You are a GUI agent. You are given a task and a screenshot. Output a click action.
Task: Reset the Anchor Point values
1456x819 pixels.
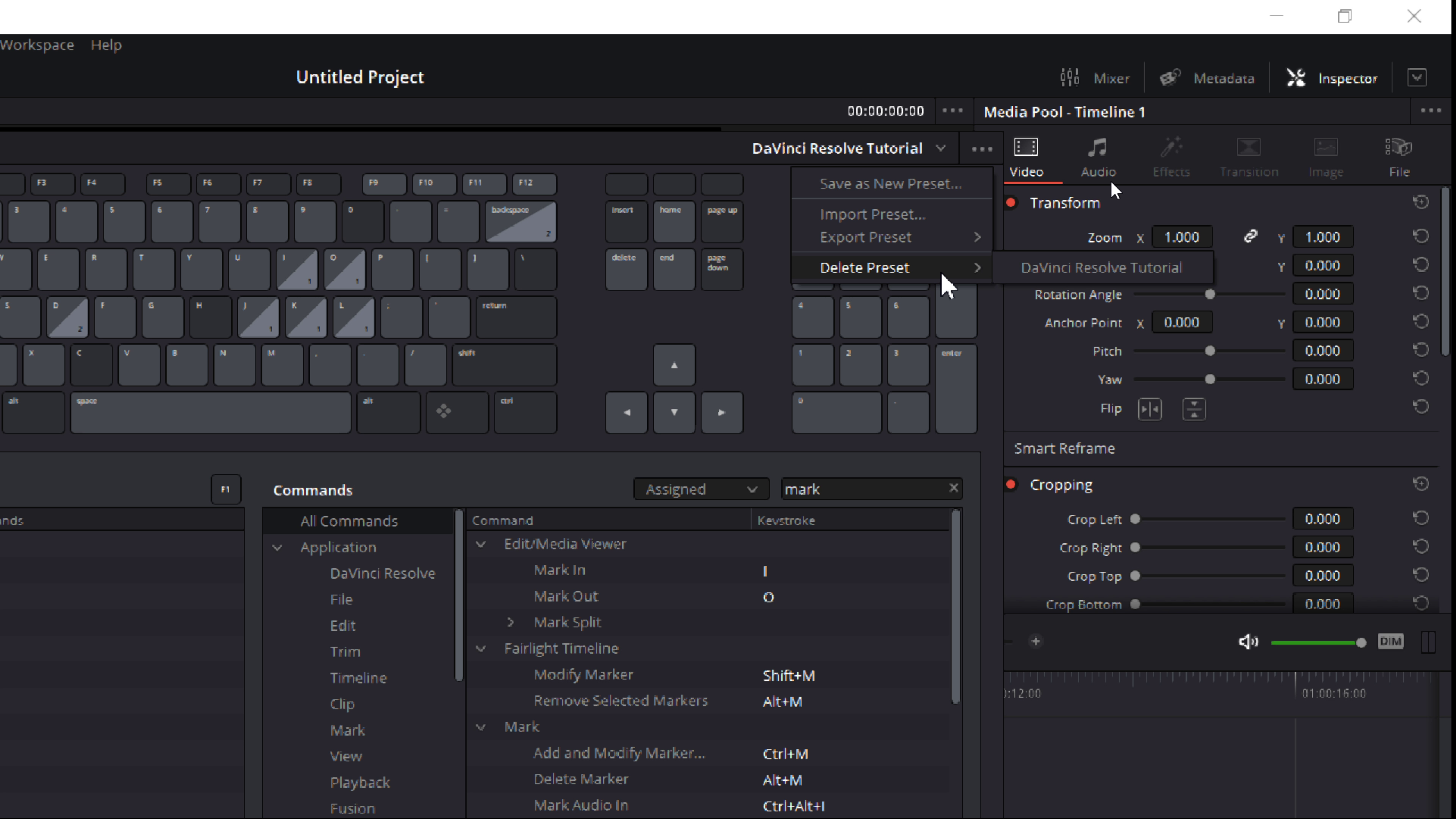(1420, 322)
